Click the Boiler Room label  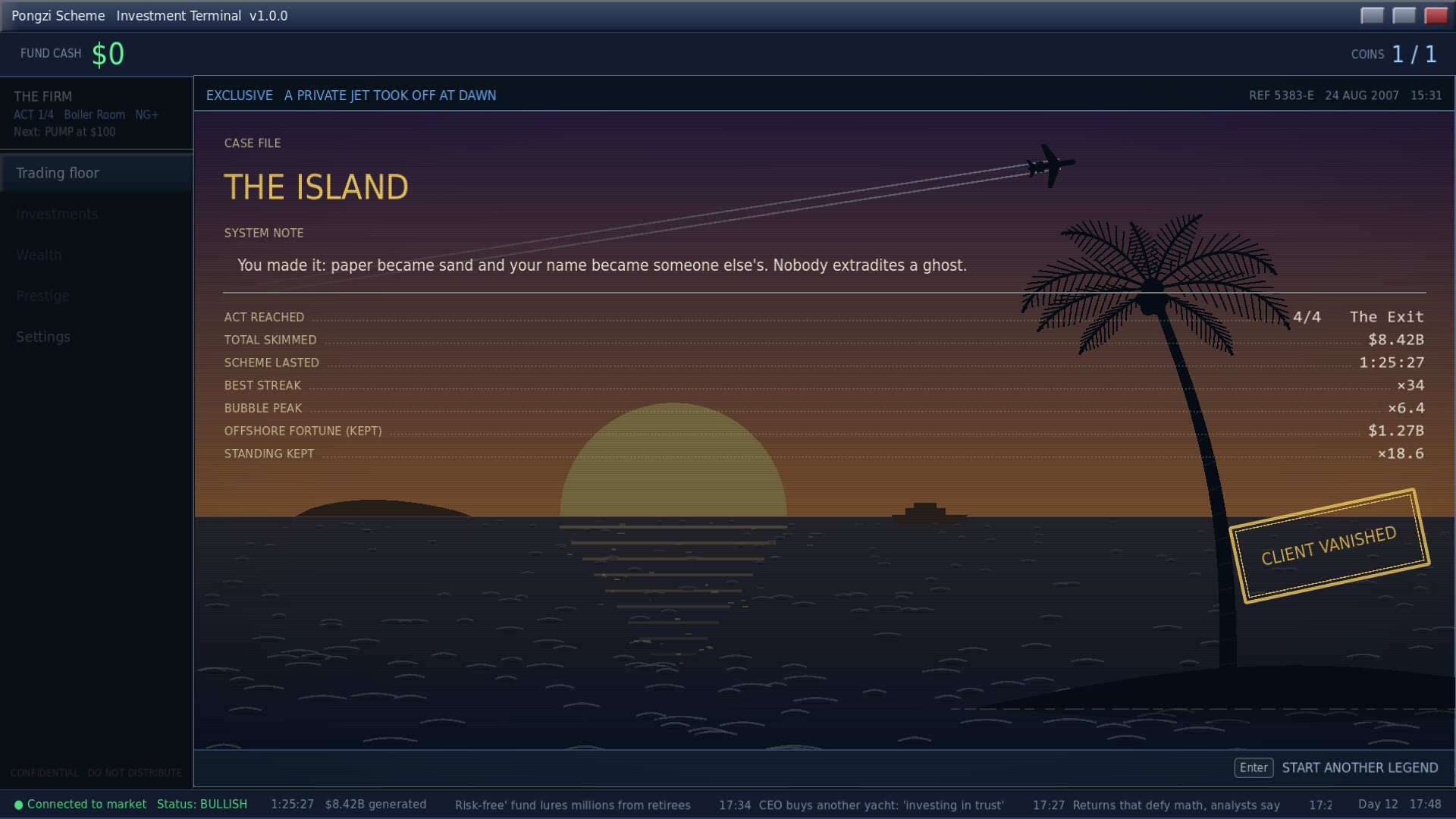click(94, 115)
